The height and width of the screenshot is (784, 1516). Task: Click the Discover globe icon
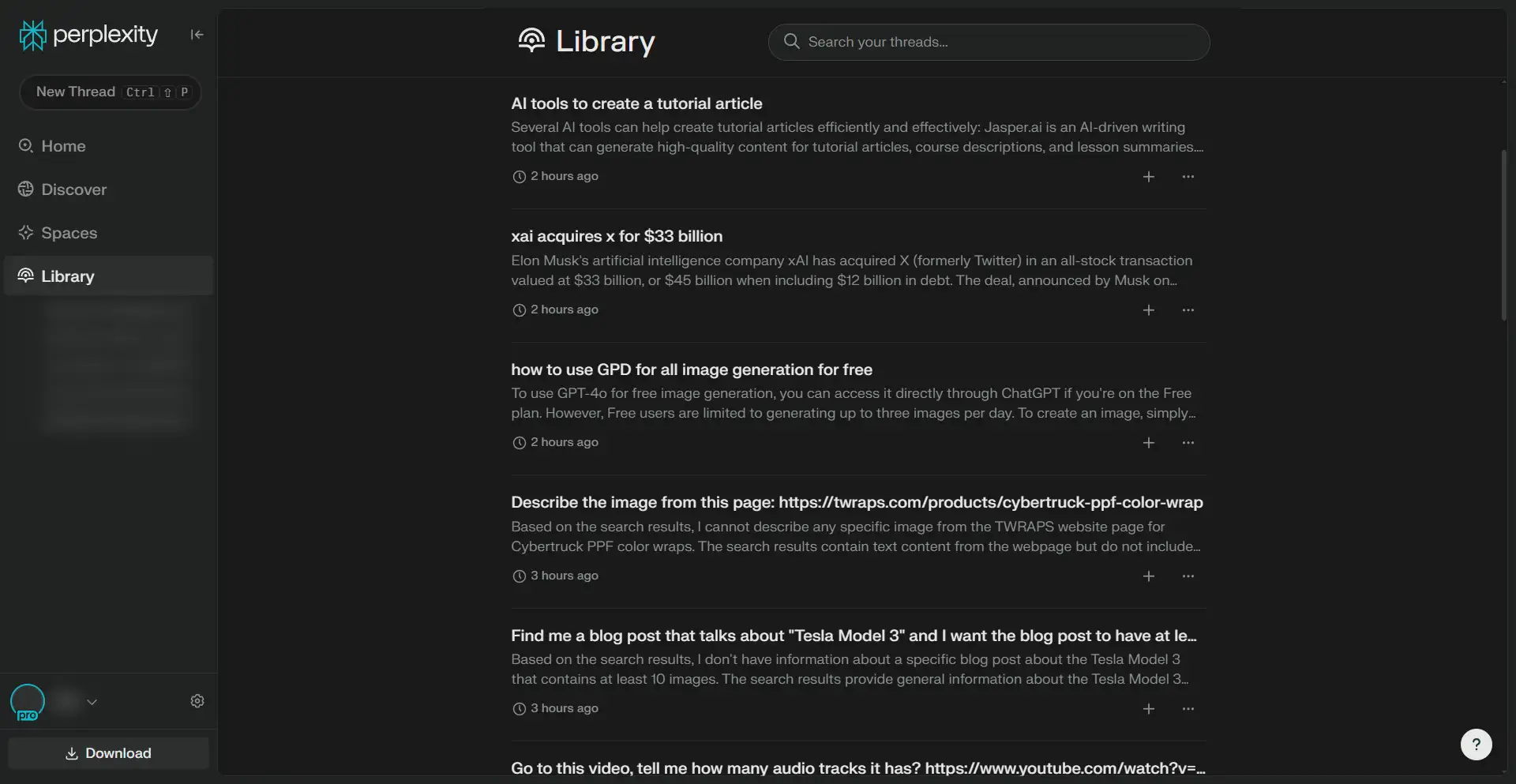[x=26, y=189]
